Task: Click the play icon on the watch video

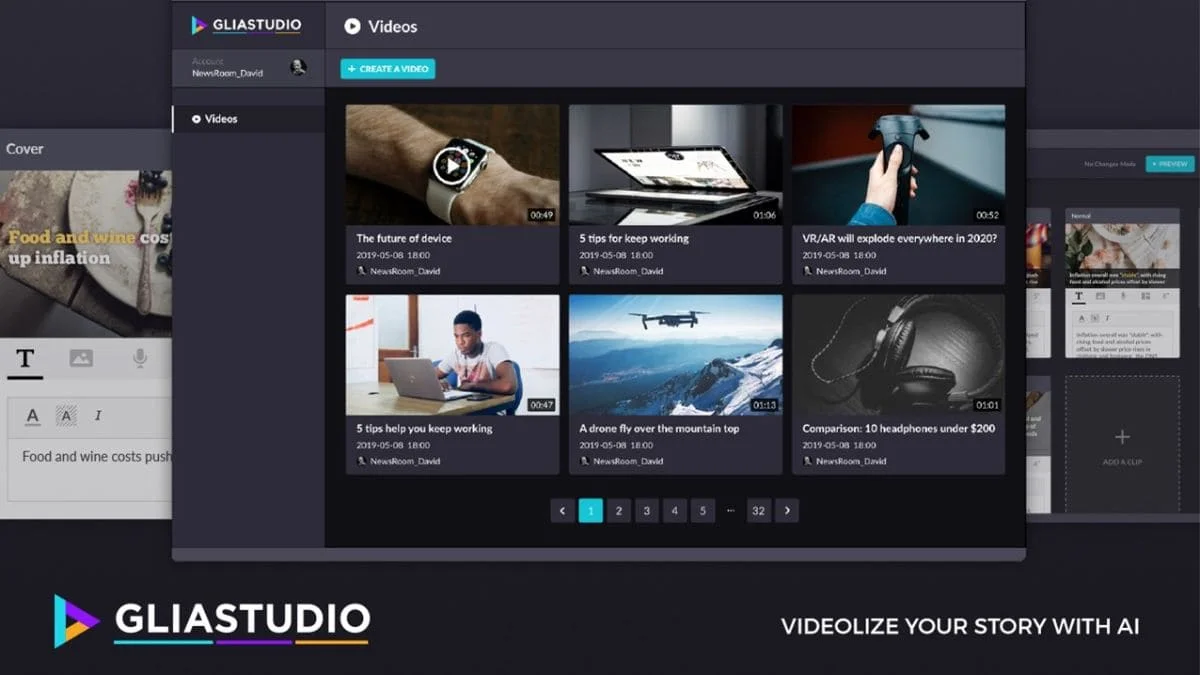Action: pos(452,165)
